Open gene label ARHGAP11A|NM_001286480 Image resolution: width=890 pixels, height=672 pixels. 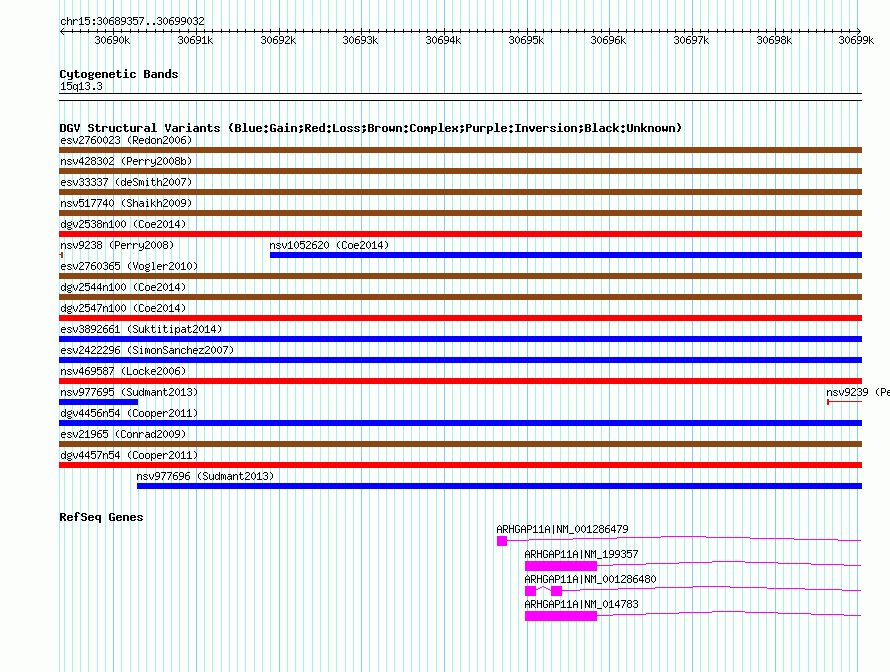point(590,579)
